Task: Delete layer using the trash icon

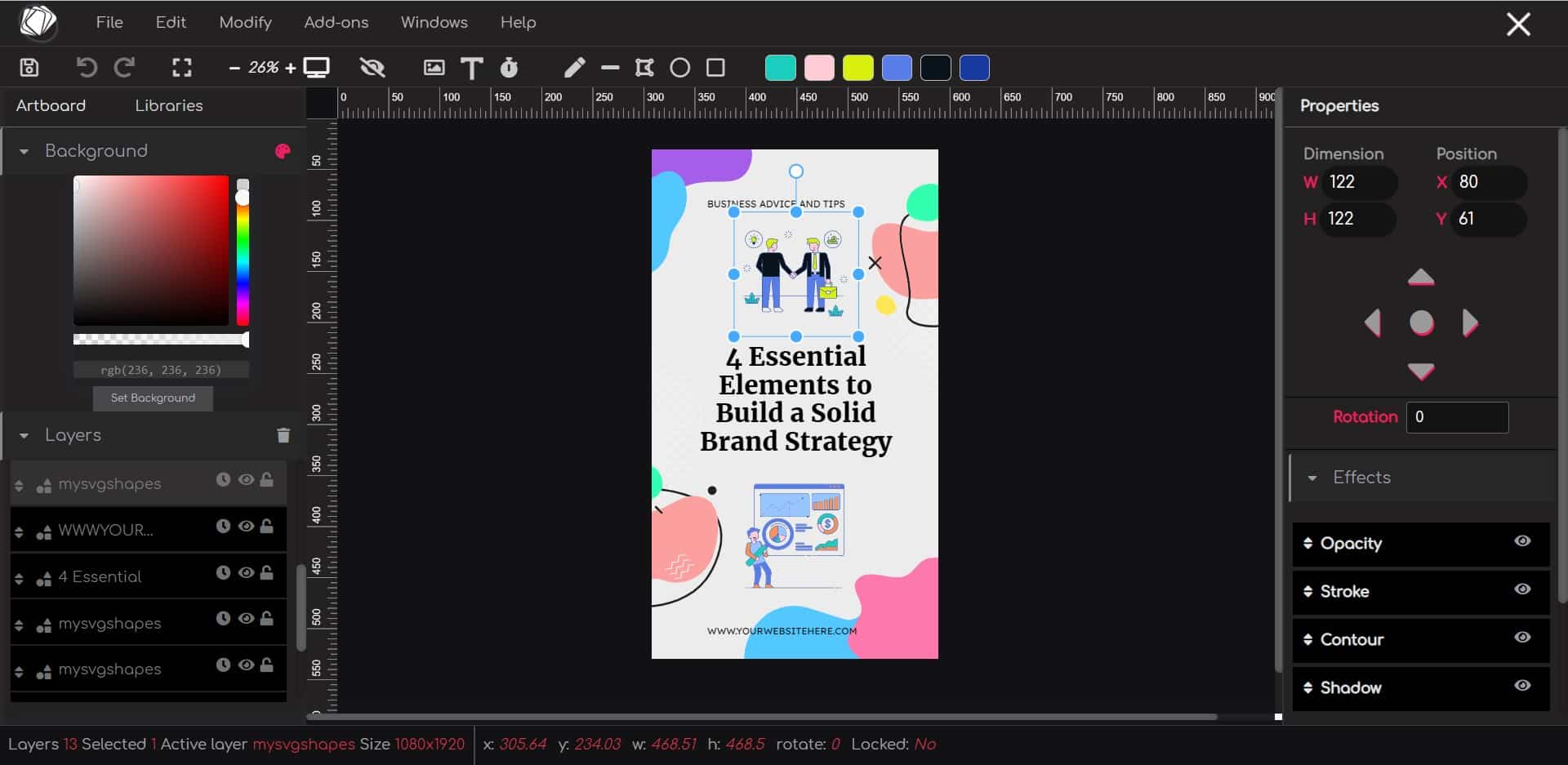Action: [x=283, y=435]
